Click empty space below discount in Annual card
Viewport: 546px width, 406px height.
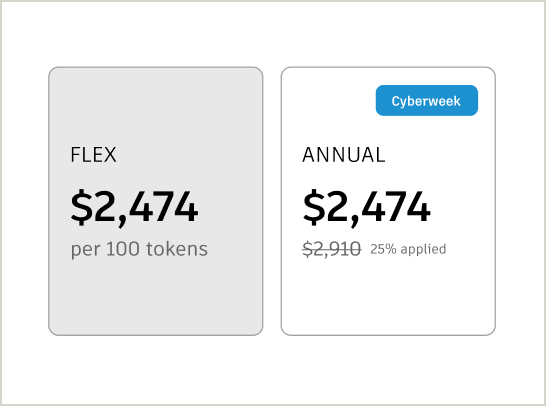(x=388, y=296)
